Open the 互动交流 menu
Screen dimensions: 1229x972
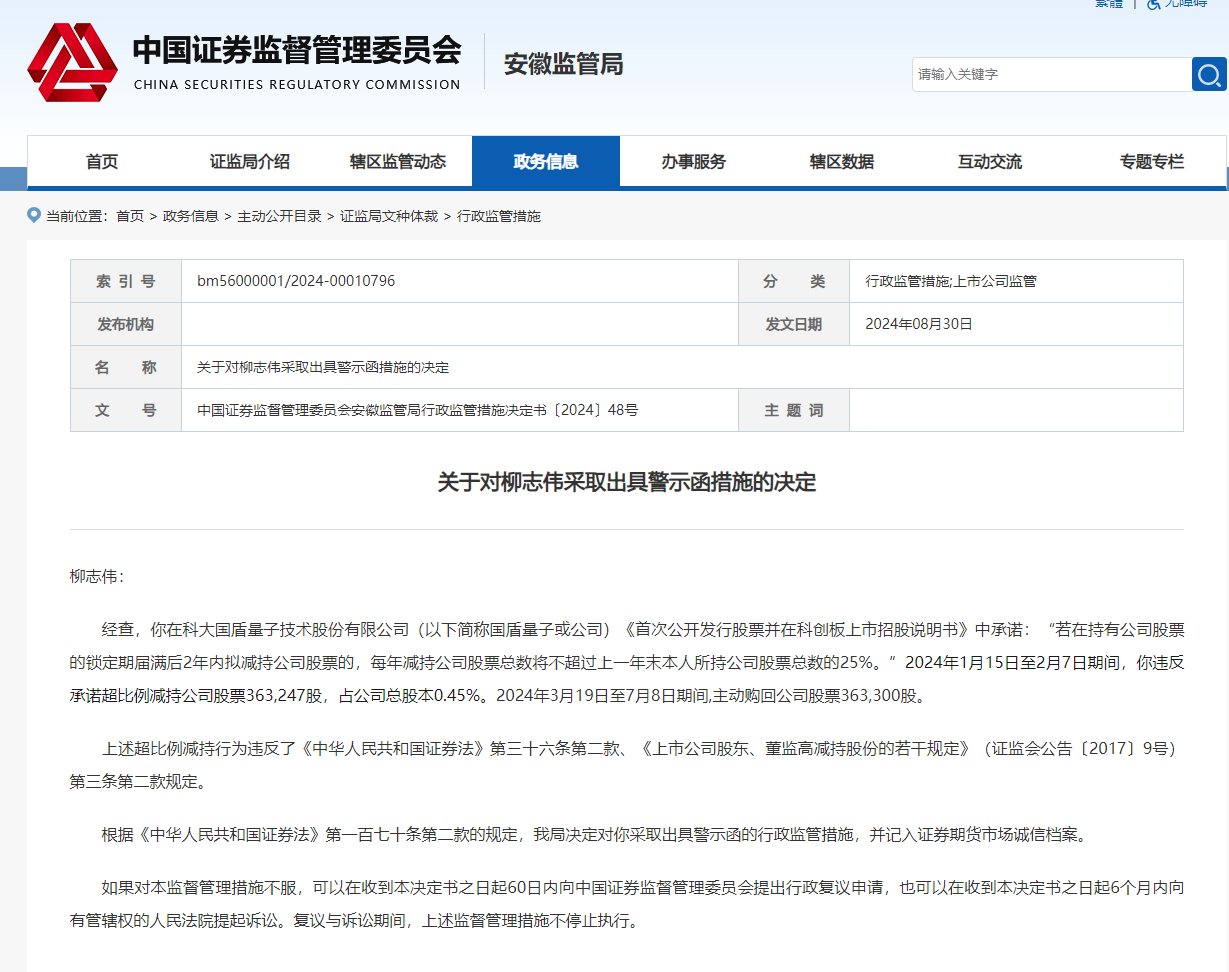[x=989, y=161]
